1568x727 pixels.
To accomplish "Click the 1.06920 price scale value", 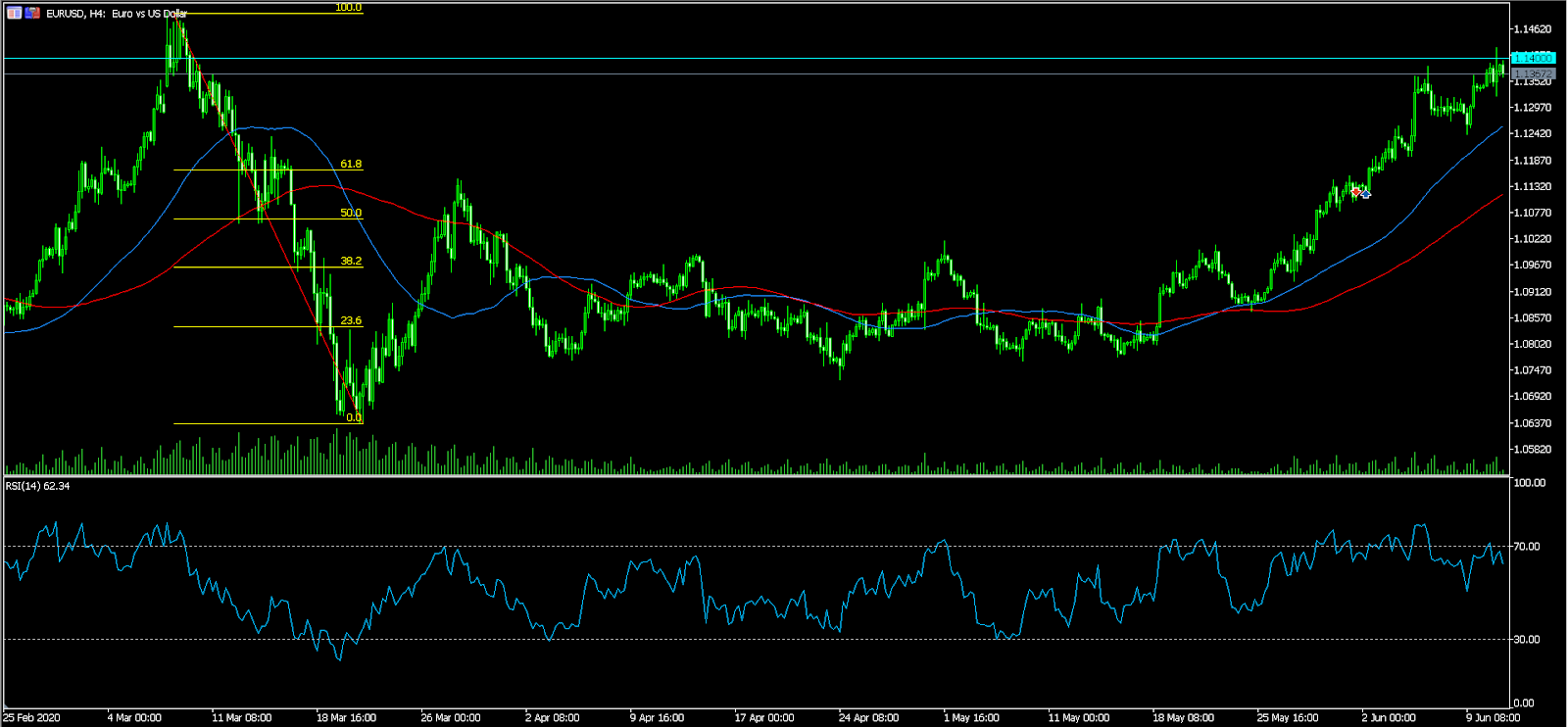I will [x=1533, y=397].
